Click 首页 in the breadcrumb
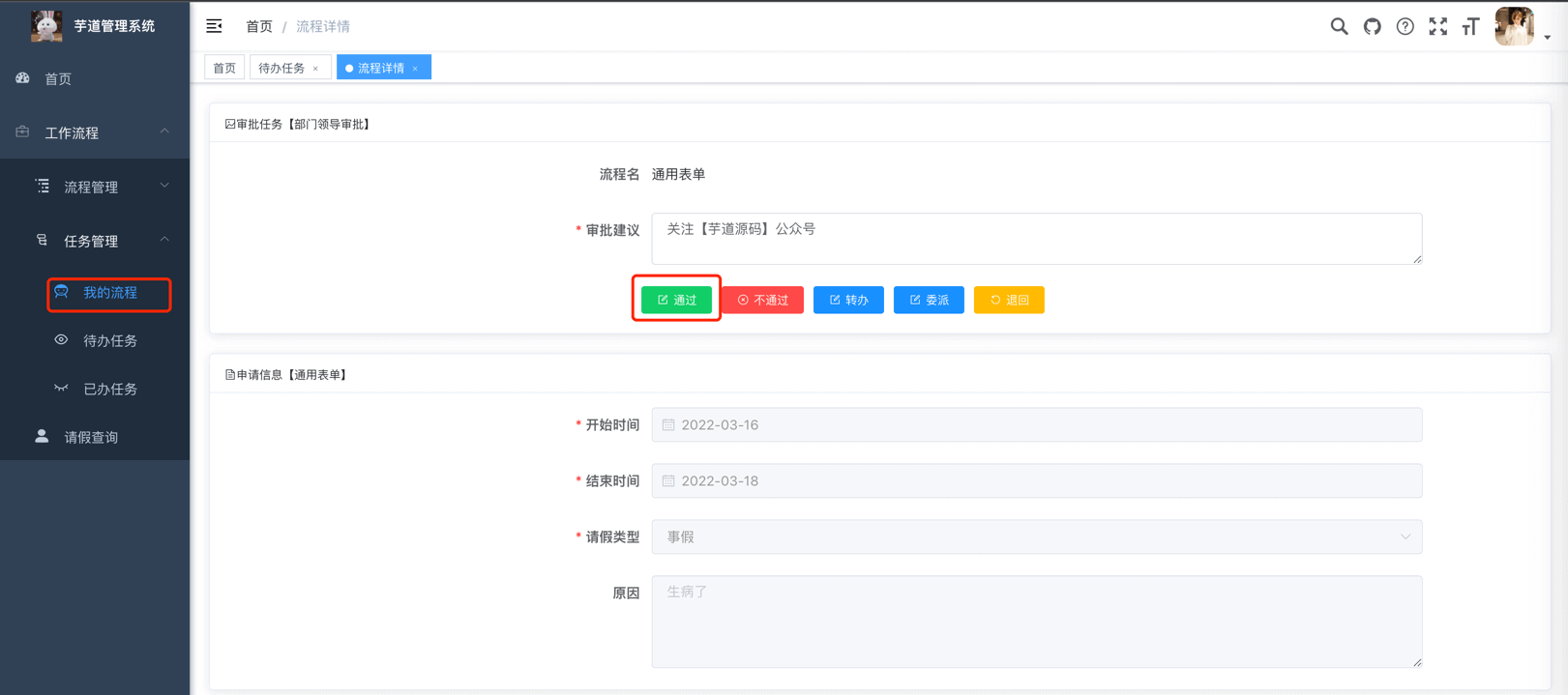Screen dimensions: 1568x695 pyautogui.click(x=258, y=26)
